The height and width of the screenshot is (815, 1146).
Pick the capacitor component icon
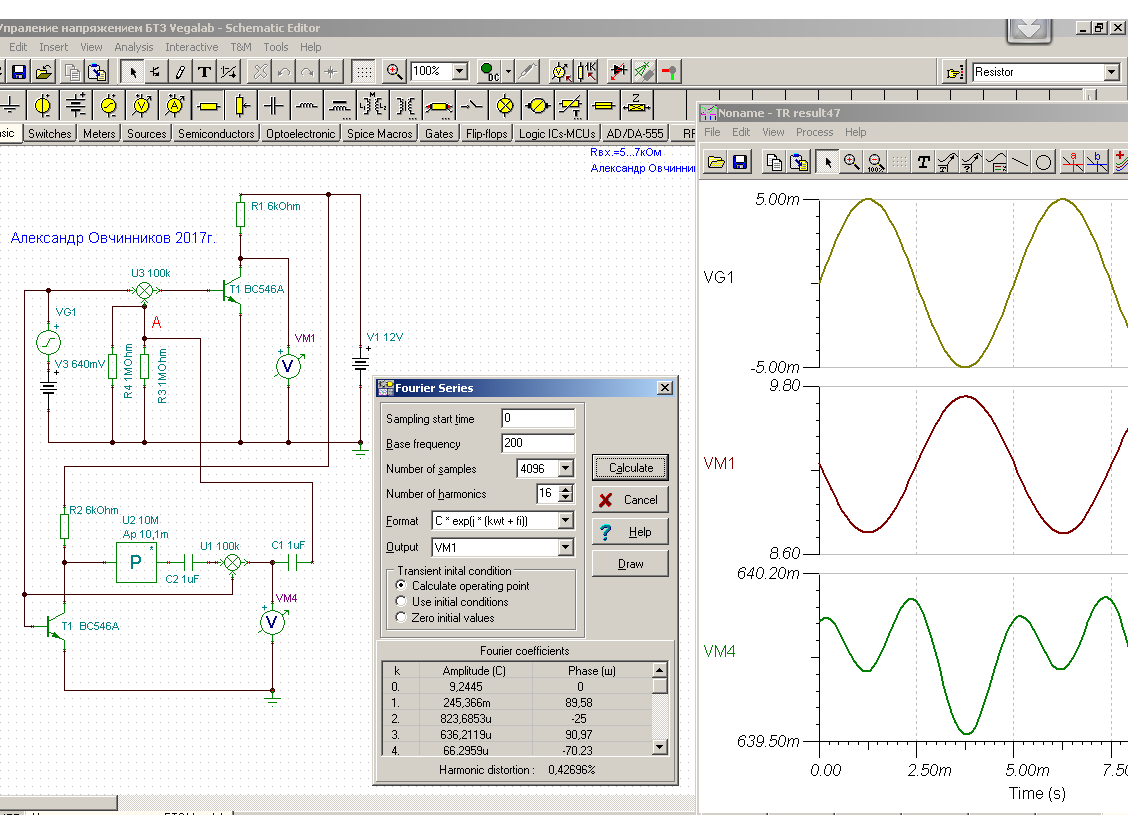[273, 105]
